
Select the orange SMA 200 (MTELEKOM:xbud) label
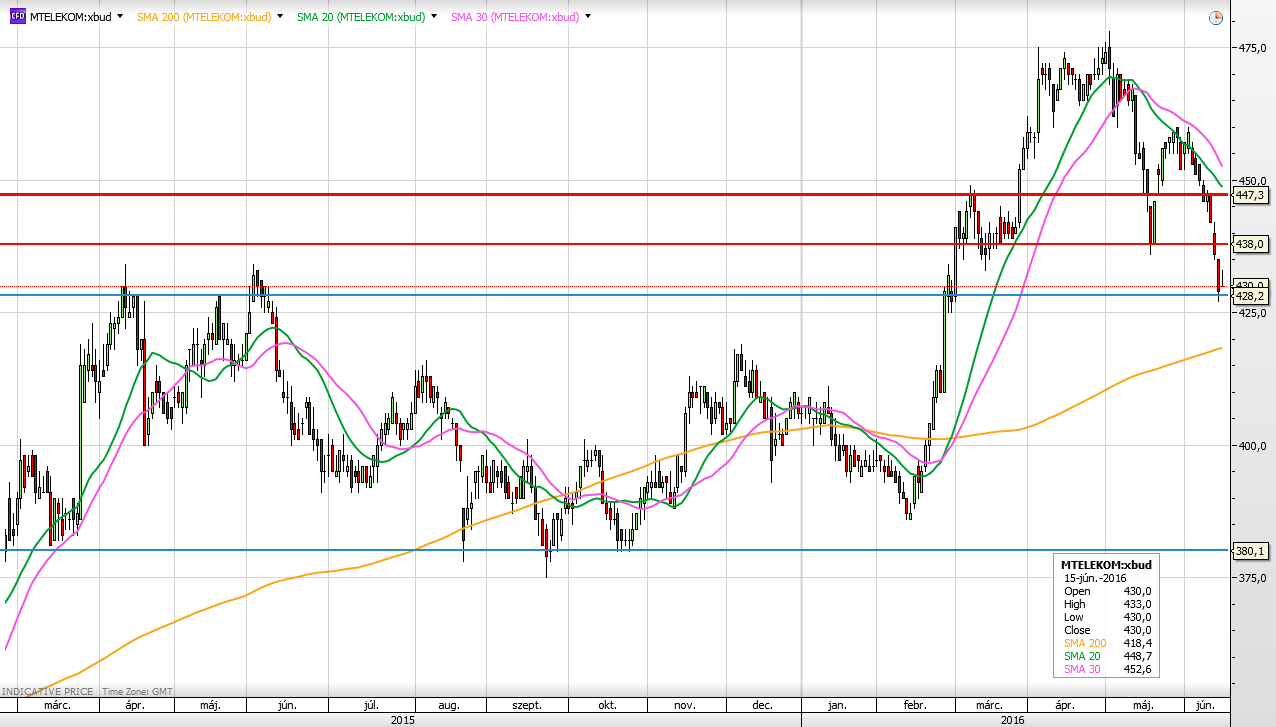(x=204, y=17)
